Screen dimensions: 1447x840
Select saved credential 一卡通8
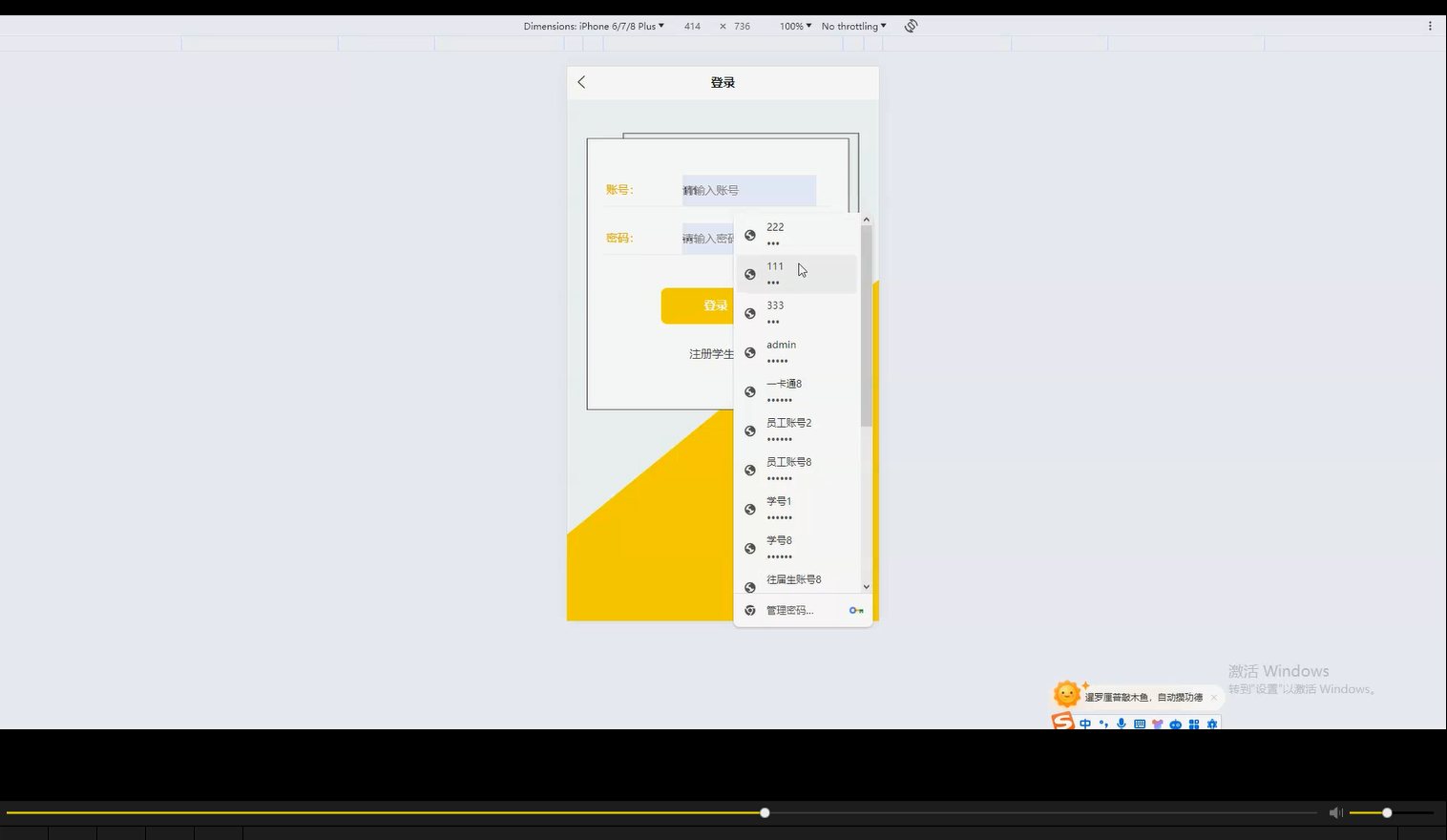pyautogui.click(x=797, y=391)
